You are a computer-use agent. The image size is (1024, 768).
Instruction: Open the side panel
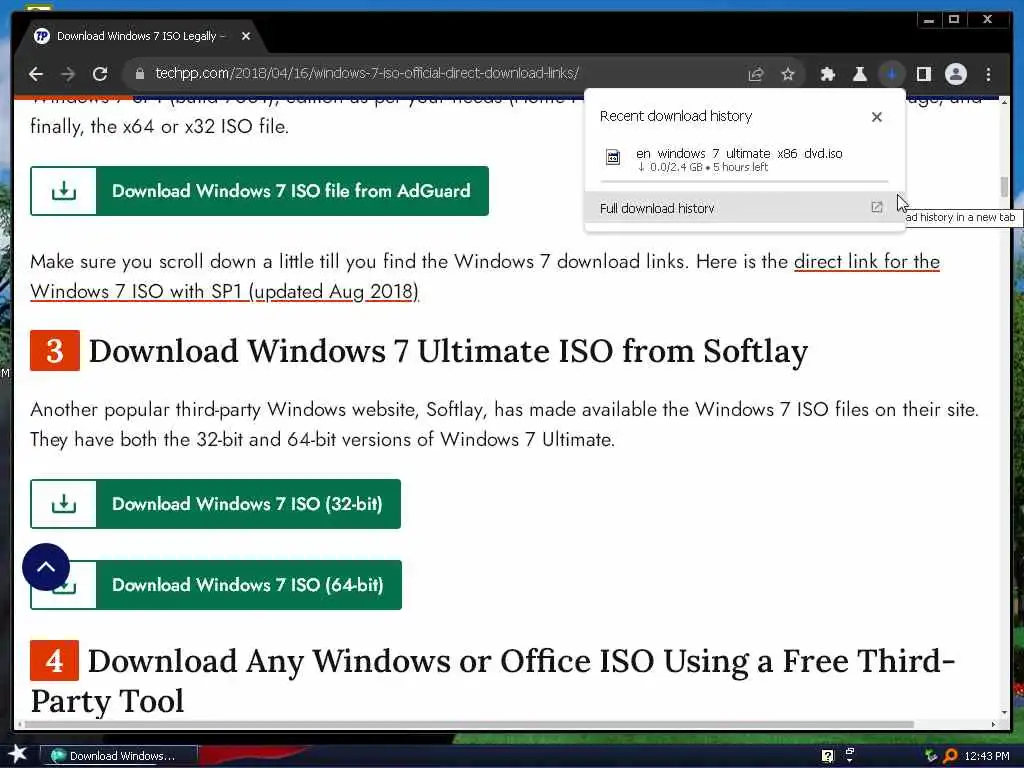coord(923,74)
